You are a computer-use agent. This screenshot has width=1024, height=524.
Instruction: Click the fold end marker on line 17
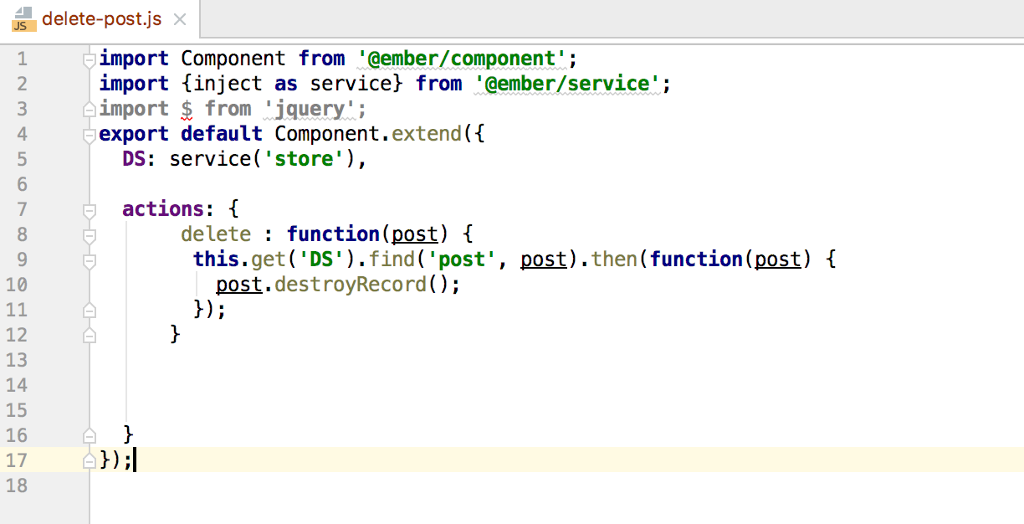point(89,461)
